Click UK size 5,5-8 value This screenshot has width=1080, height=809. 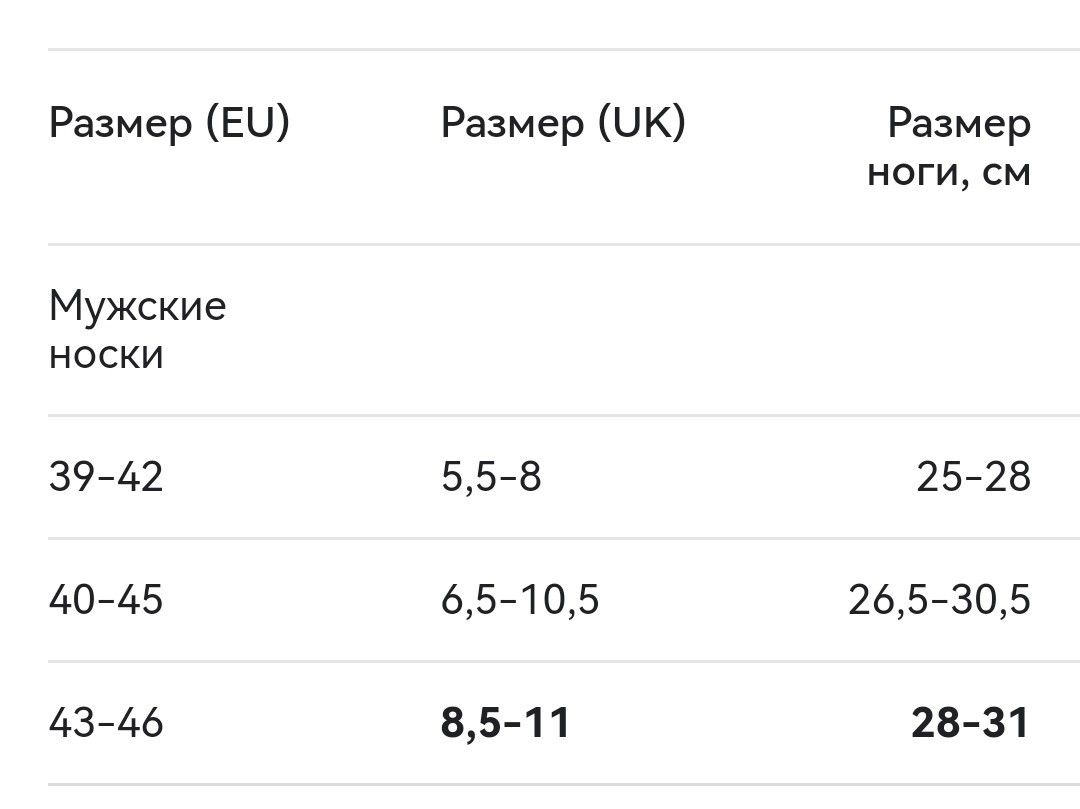tap(491, 477)
